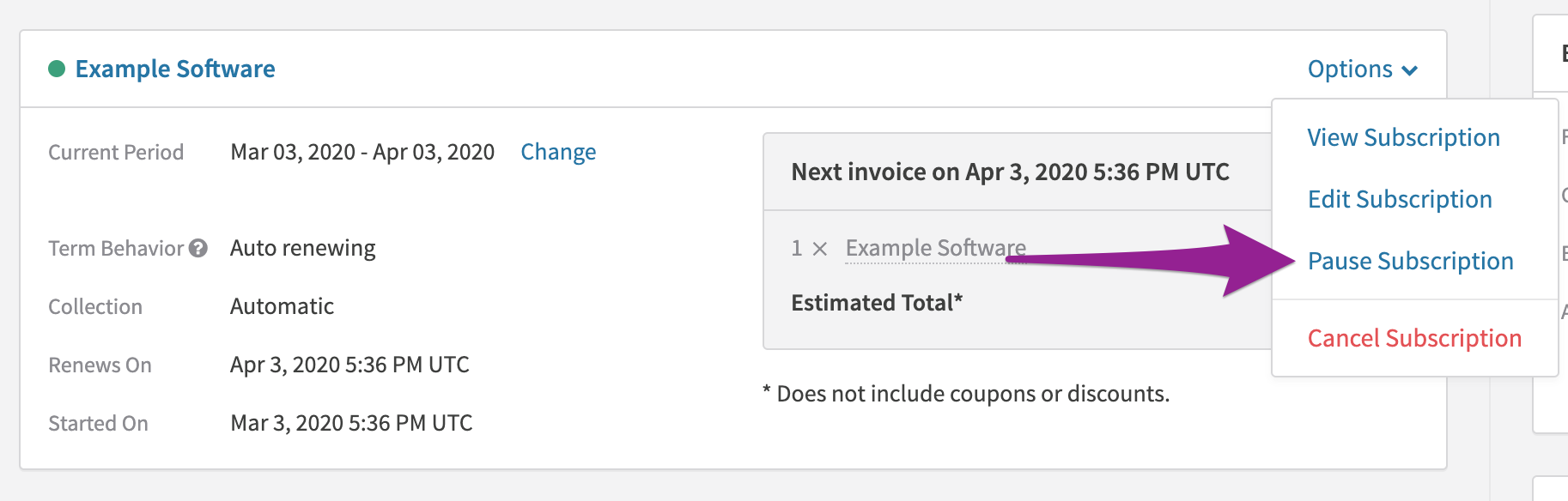Choose the red Cancel Subscription option
The image size is (1568, 501).
(1414, 338)
